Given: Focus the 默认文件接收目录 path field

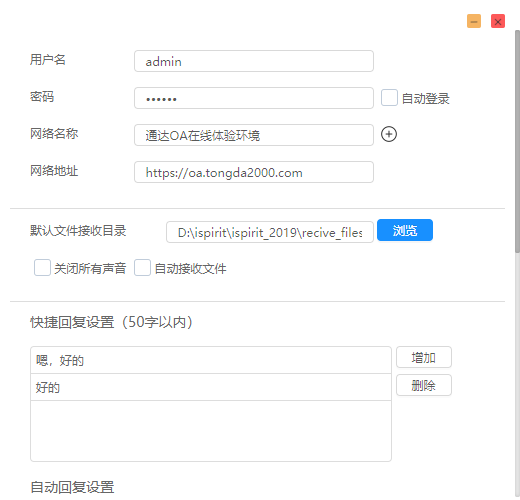Looking at the screenshot, I should [270, 232].
